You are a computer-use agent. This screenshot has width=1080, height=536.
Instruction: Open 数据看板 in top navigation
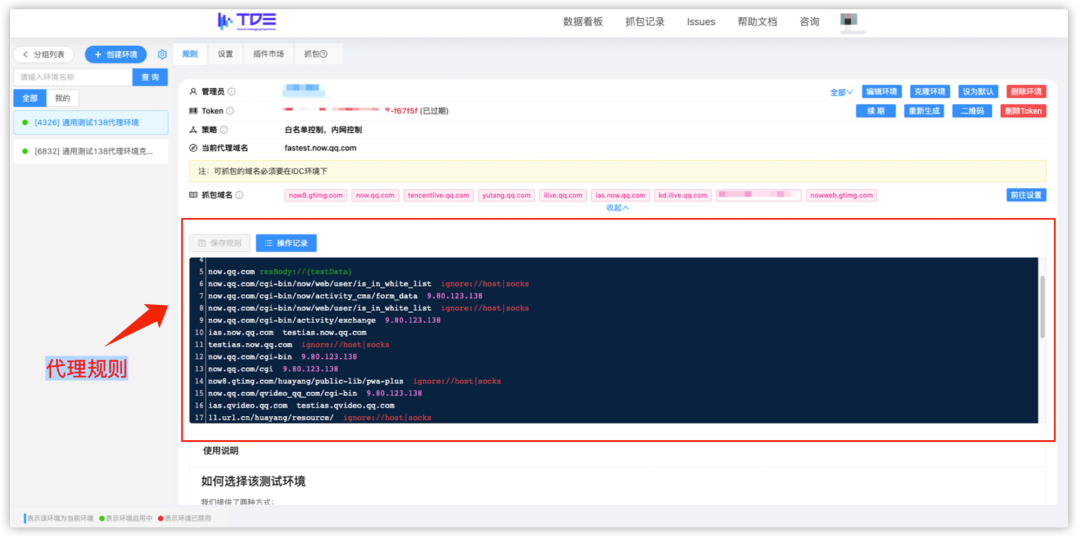pyautogui.click(x=583, y=21)
